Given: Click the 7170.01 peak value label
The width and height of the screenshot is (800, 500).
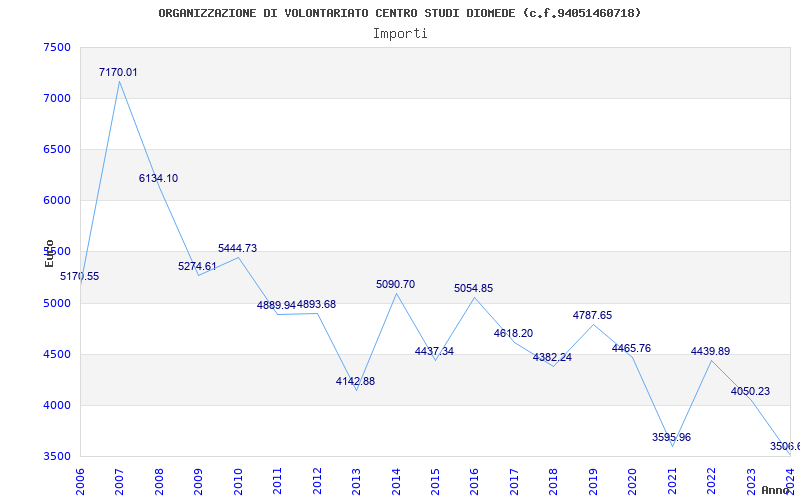Looking at the screenshot, I should (x=118, y=73).
